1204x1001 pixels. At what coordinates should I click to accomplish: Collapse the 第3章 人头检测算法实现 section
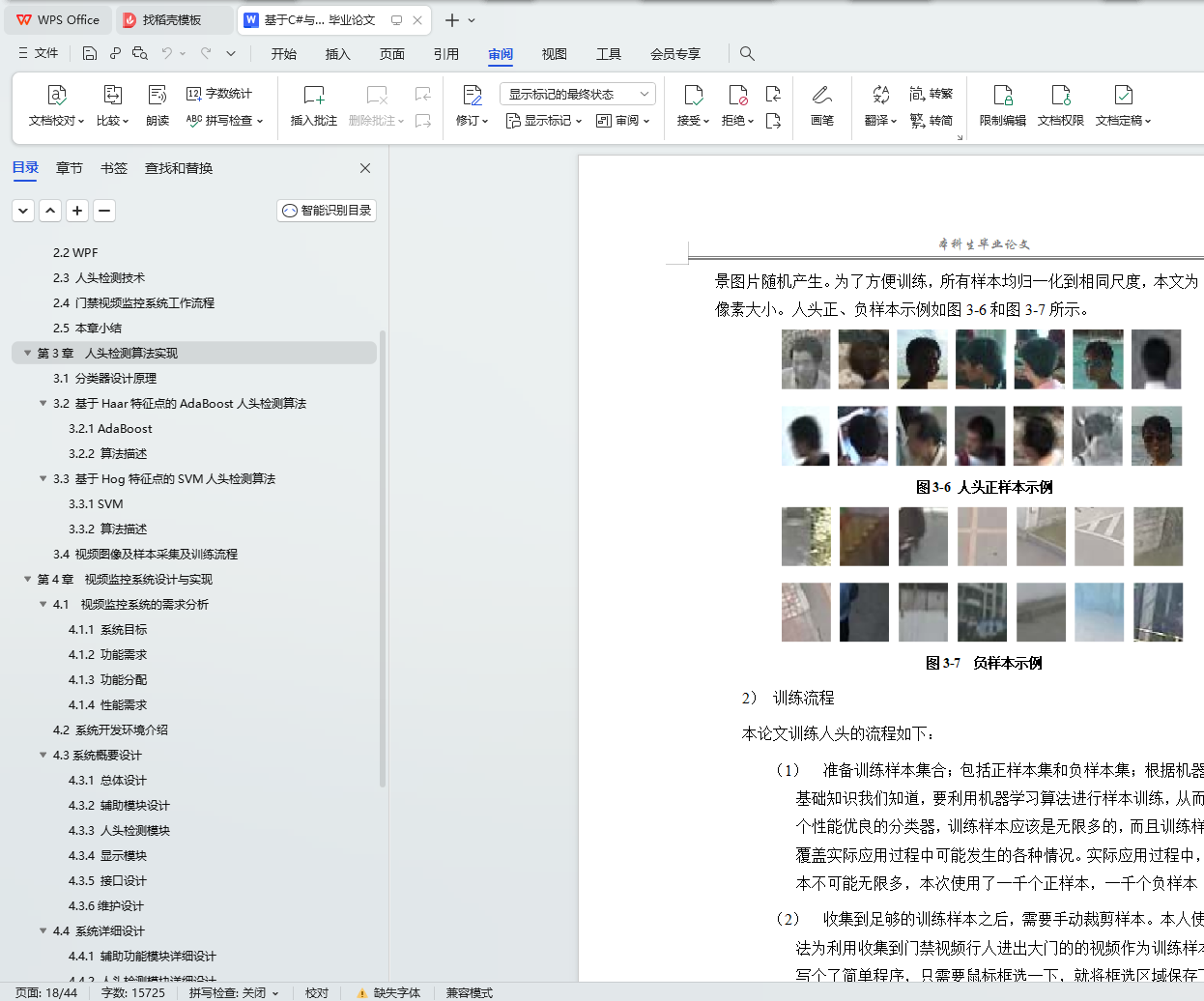[x=27, y=353]
